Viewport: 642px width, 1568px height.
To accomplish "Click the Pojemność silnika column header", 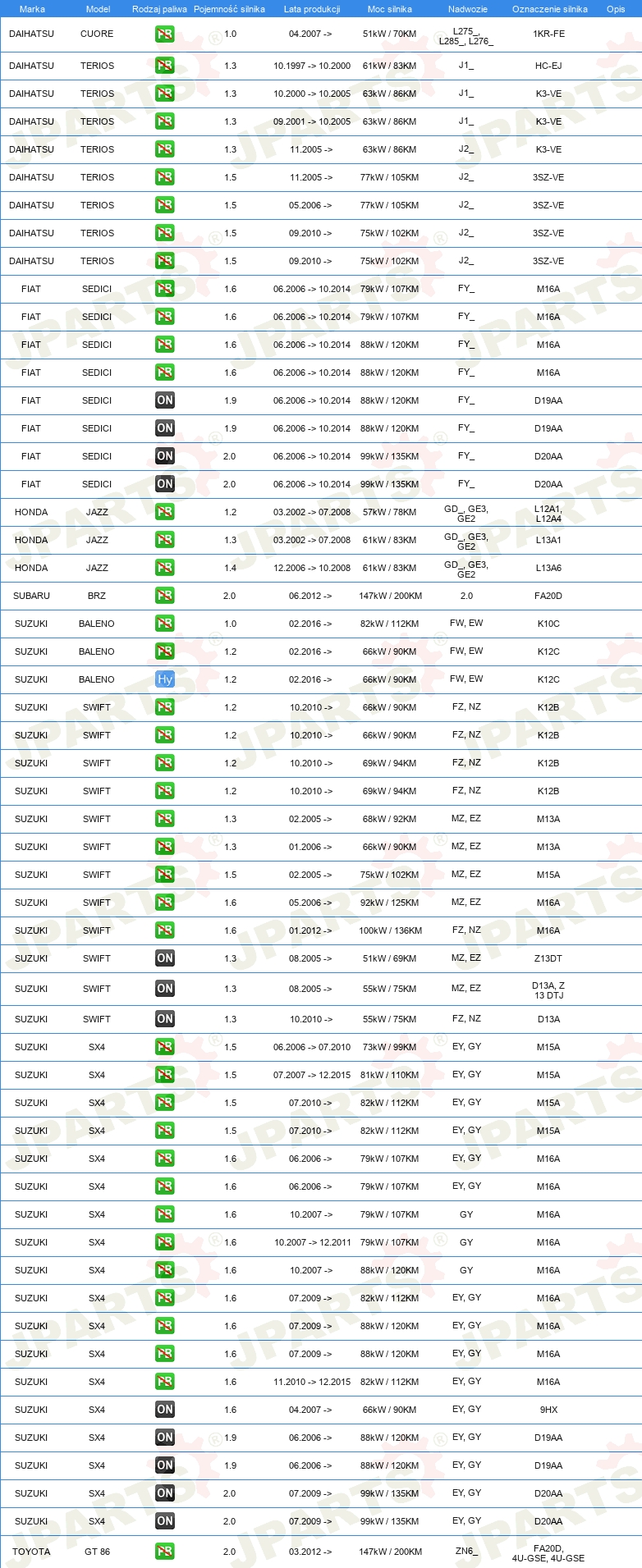I will click(229, 9).
